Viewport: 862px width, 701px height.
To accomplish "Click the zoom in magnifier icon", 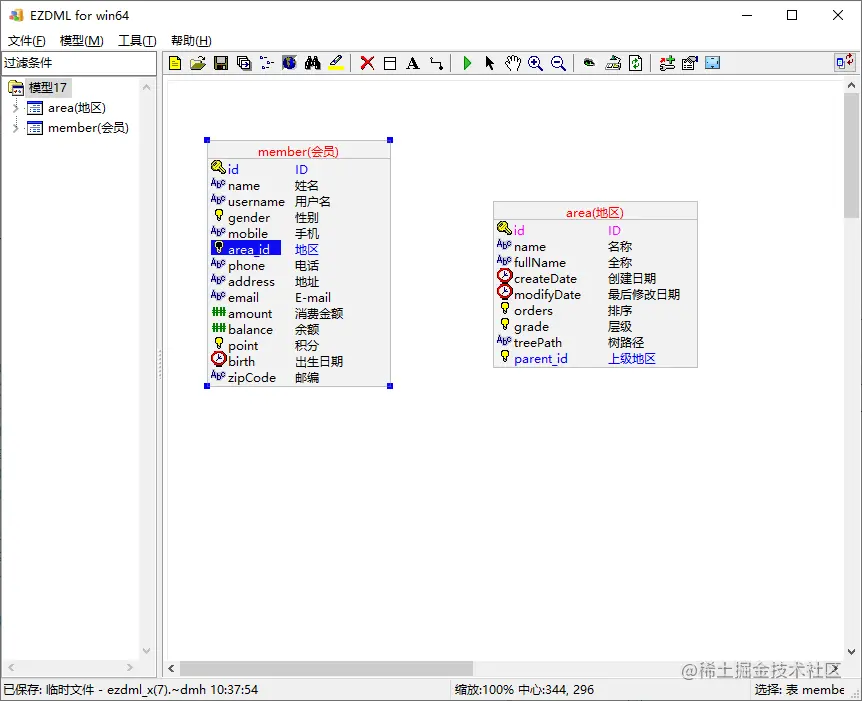I will pyautogui.click(x=535, y=63).
